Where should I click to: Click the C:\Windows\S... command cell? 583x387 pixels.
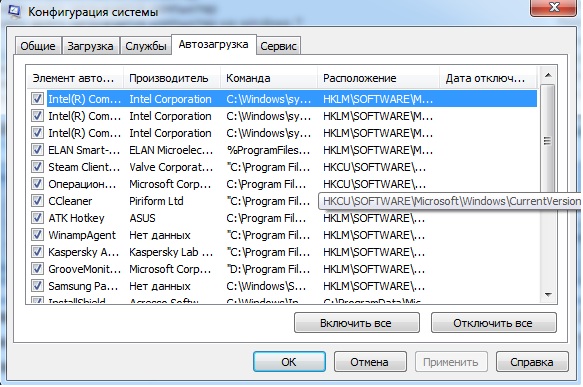[x=266, y=286]
